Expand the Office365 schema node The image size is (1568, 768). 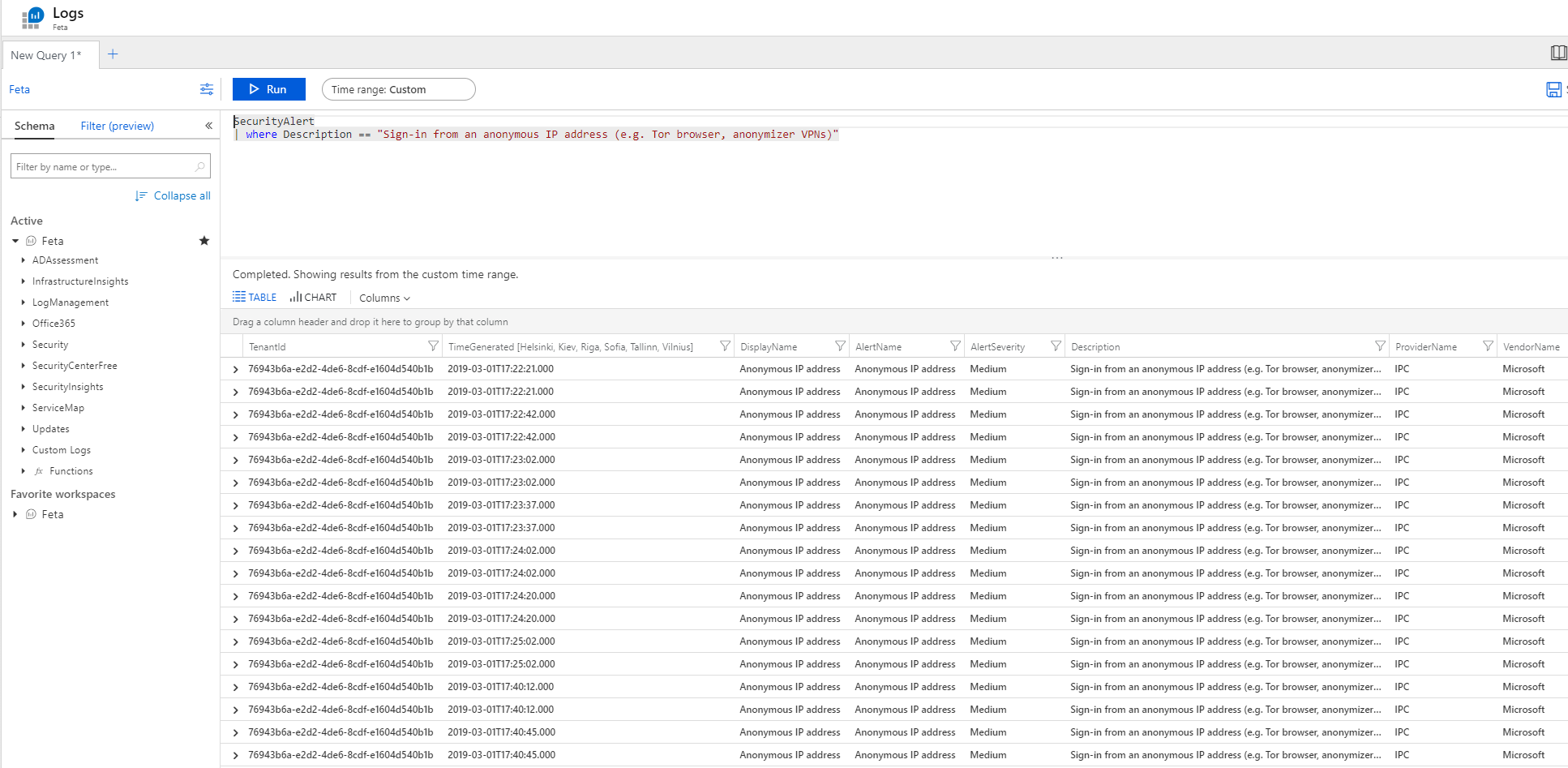click(23, 324)
